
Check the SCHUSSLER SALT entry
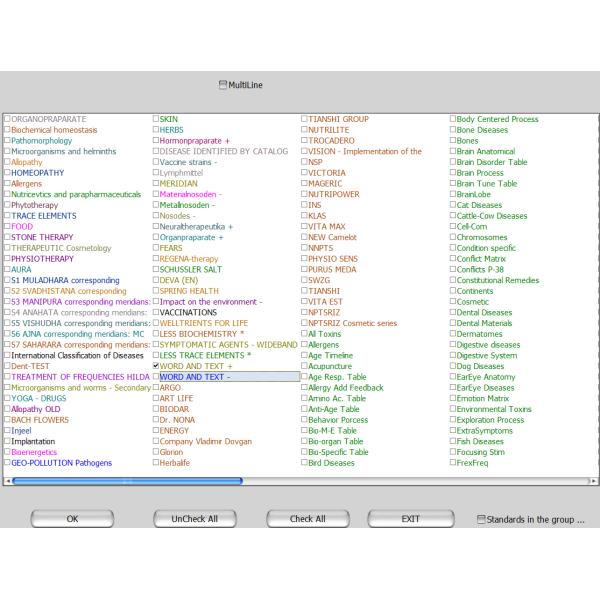pos(156,269)
